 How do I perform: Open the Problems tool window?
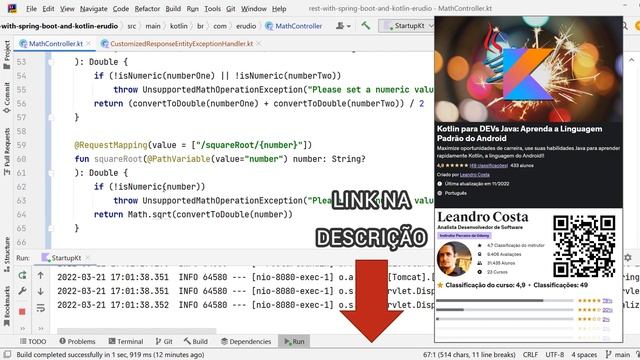(x=77, y=341)
